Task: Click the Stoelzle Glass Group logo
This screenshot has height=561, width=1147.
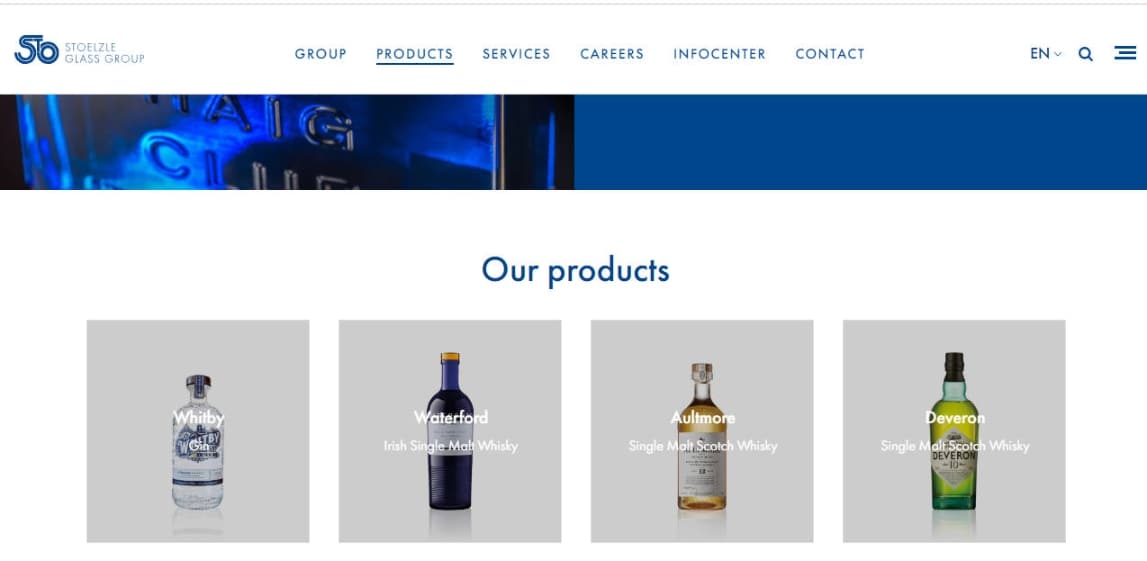Action: (x=79, y=50)
